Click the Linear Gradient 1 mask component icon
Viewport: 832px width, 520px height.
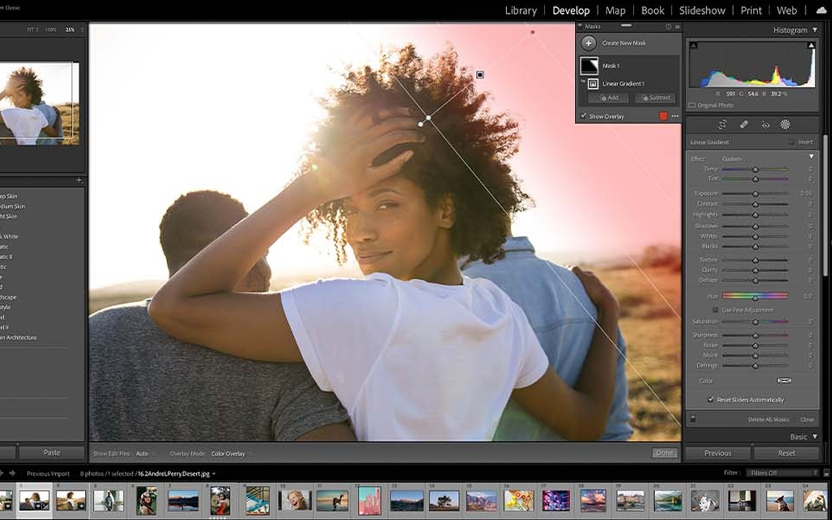coord(593,84)
